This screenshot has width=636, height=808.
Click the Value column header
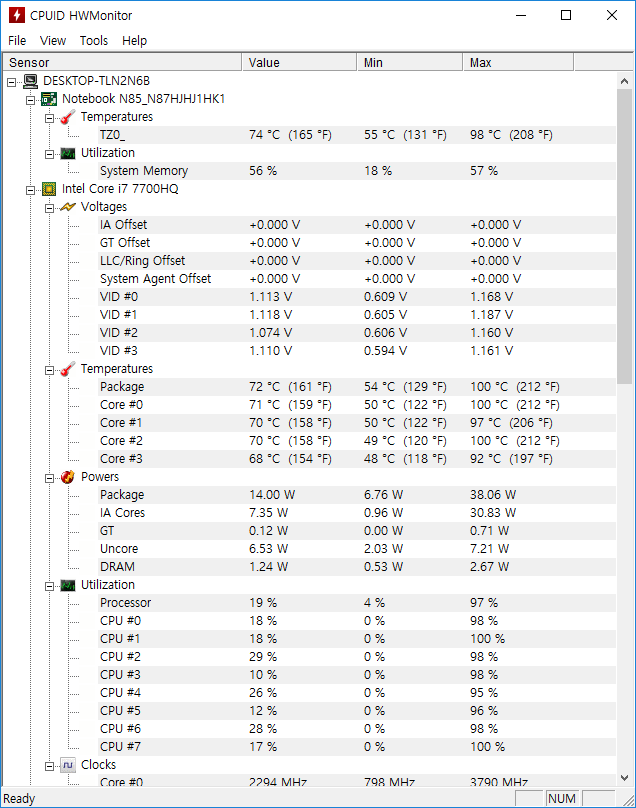pyautogui.click(x=299, y=62)
